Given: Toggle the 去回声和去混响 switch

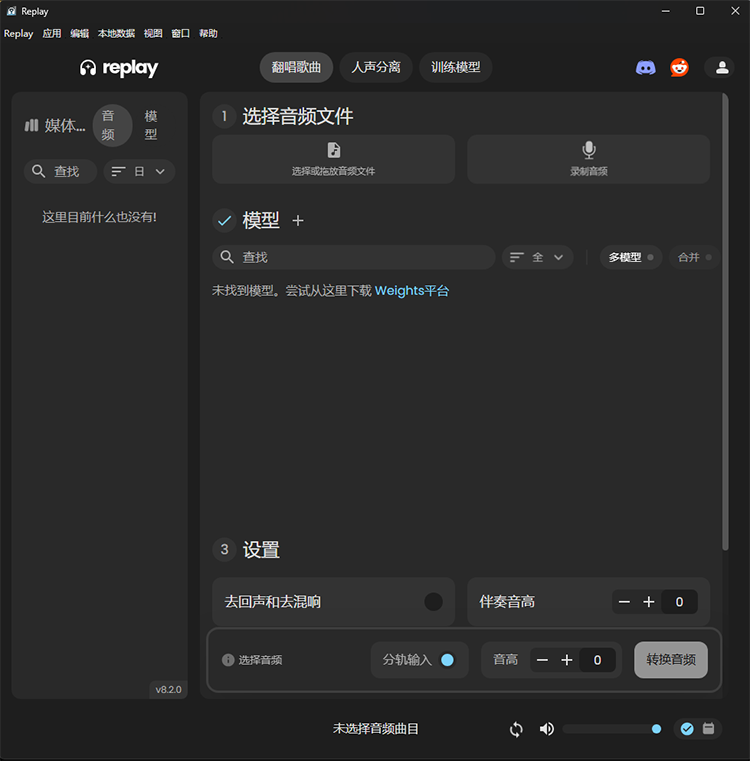Looking at the screenshot, I should pos(433,602).
